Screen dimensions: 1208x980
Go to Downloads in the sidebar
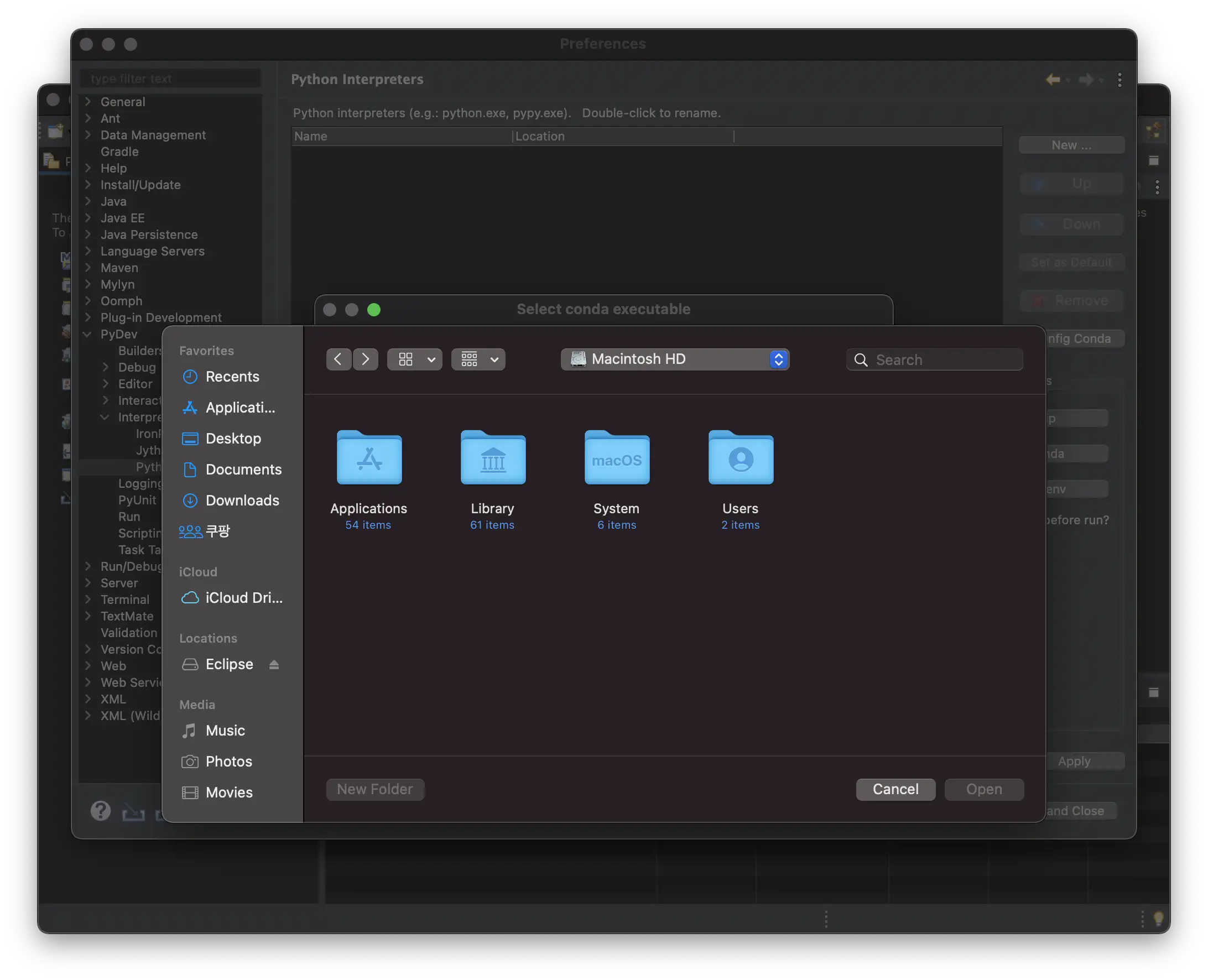coord(242,500)
